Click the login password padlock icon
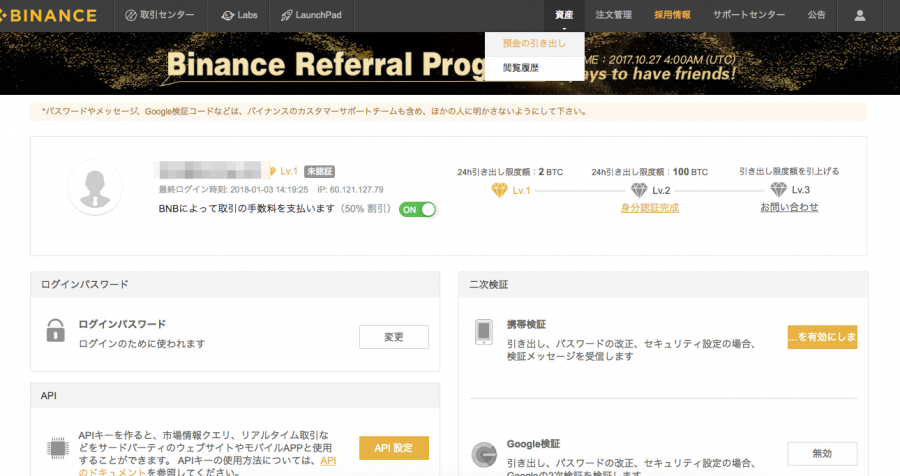The image size is (900, 476). (56, 331)
